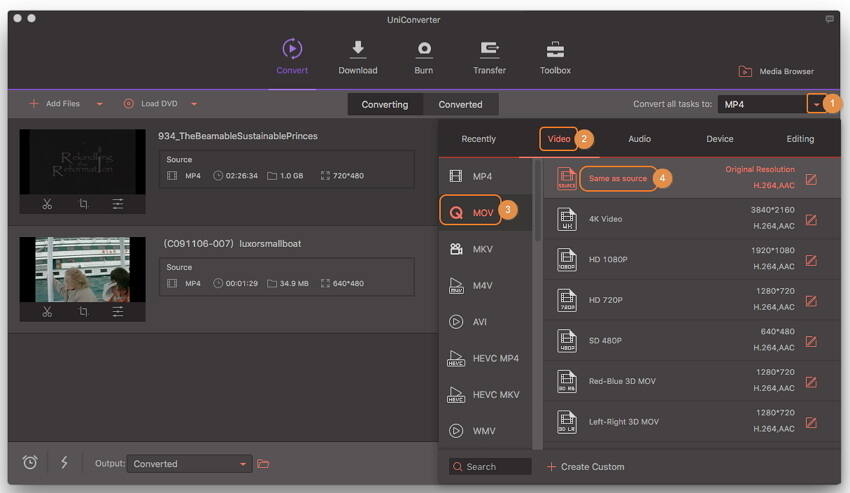This screenshot has width=850, height=493.
Task: Open the Download section
Action: [x=358, y=56]
